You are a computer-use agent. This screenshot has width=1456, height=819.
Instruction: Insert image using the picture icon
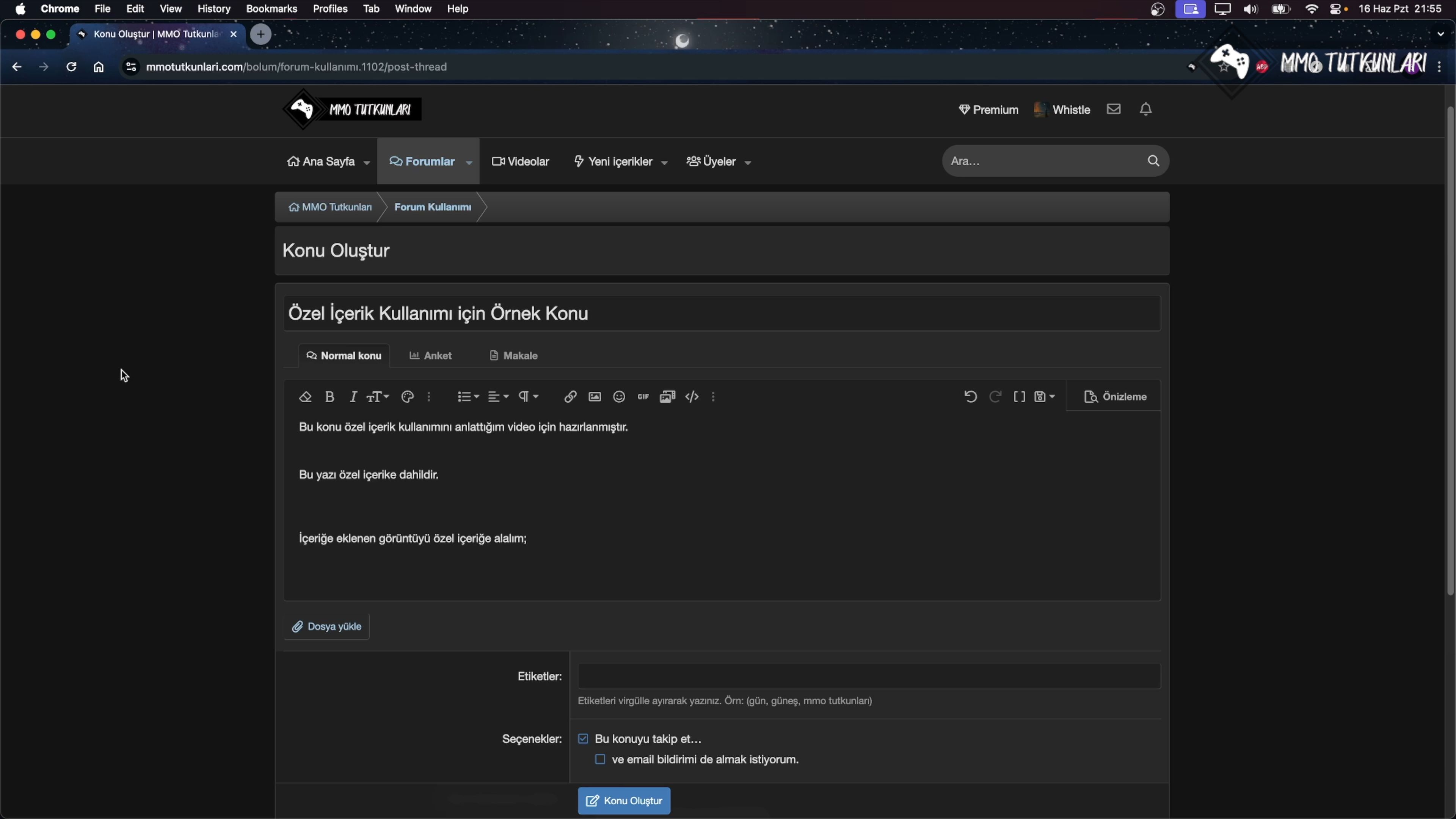(x=595, y=397)
